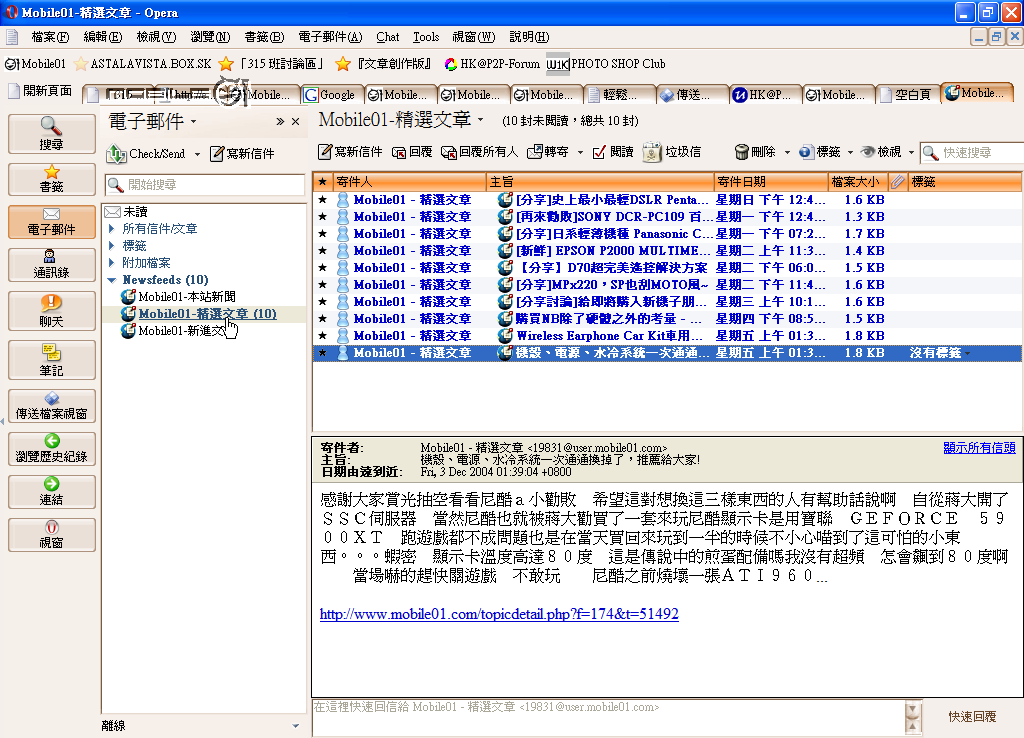The width and height of the screenshot is (1024, 738).
Task: Open the 連結 links panel
Action: tap(52, 492)
